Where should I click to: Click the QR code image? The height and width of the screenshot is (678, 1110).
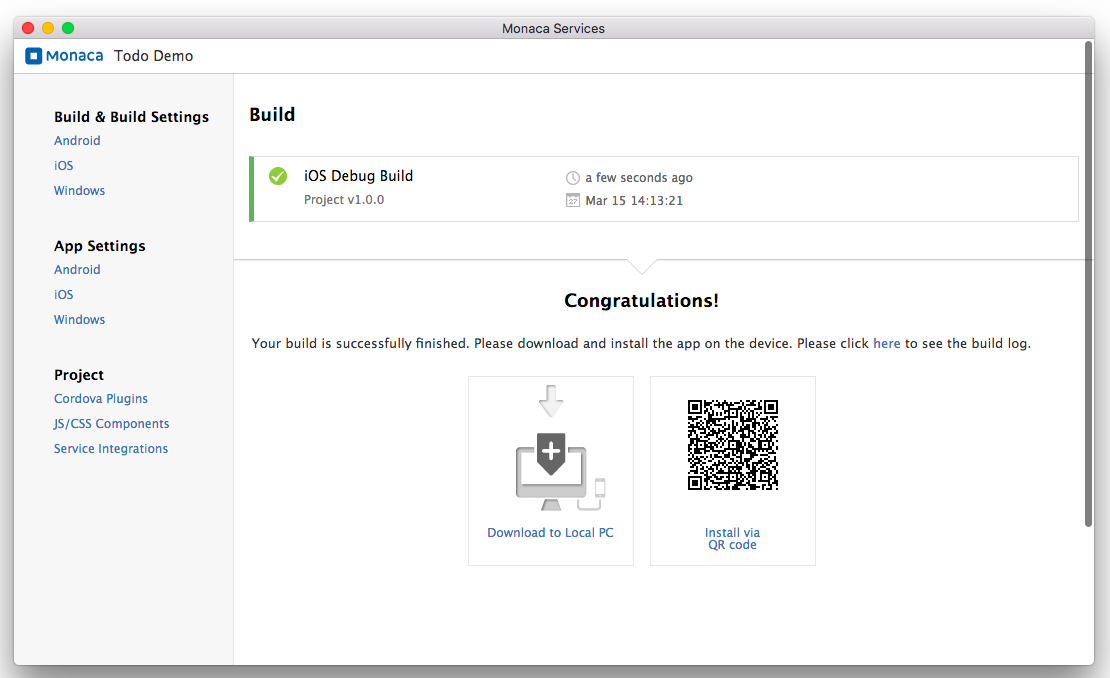(732, 445)
